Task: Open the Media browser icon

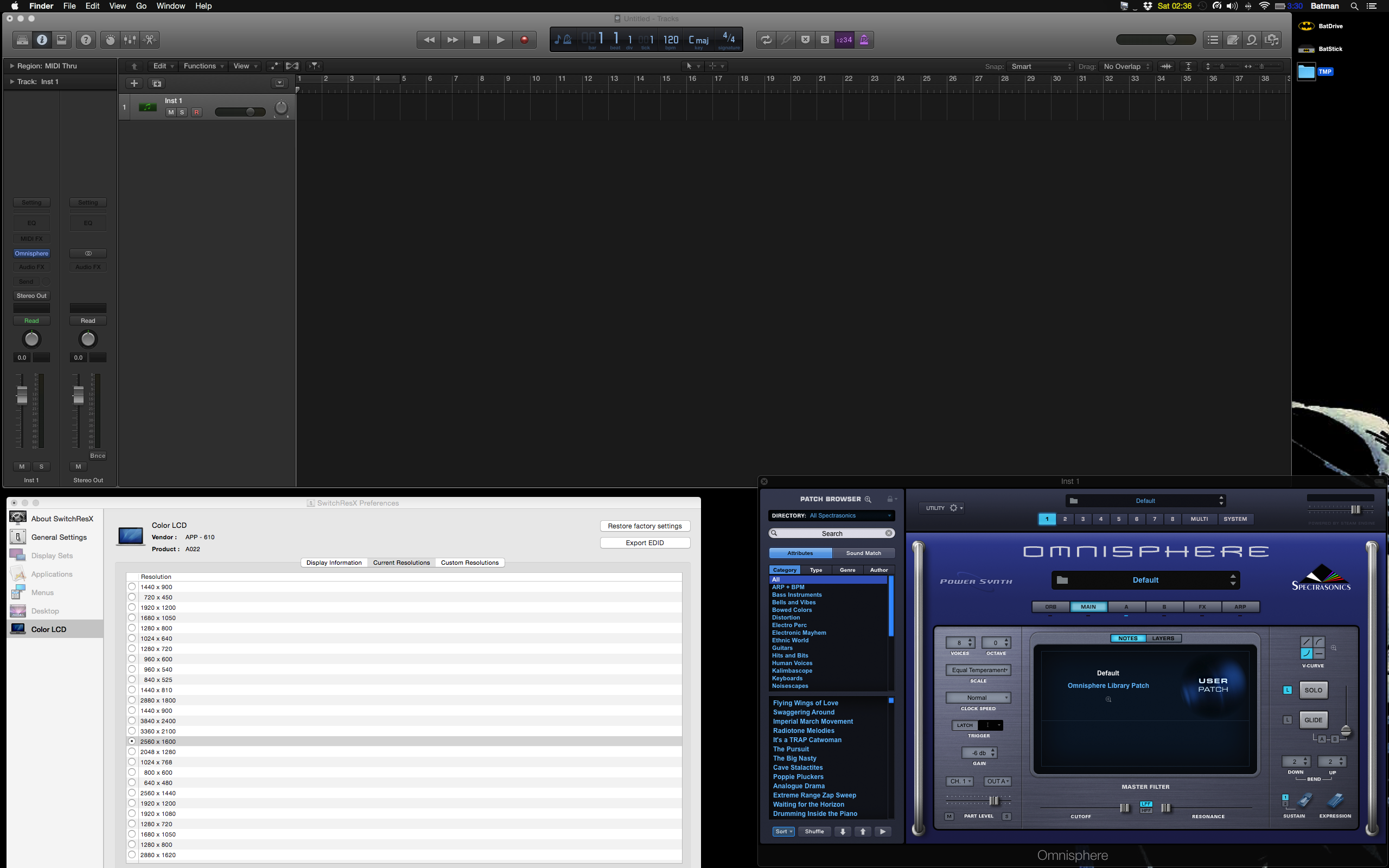Action: (x=1272, y=40)
